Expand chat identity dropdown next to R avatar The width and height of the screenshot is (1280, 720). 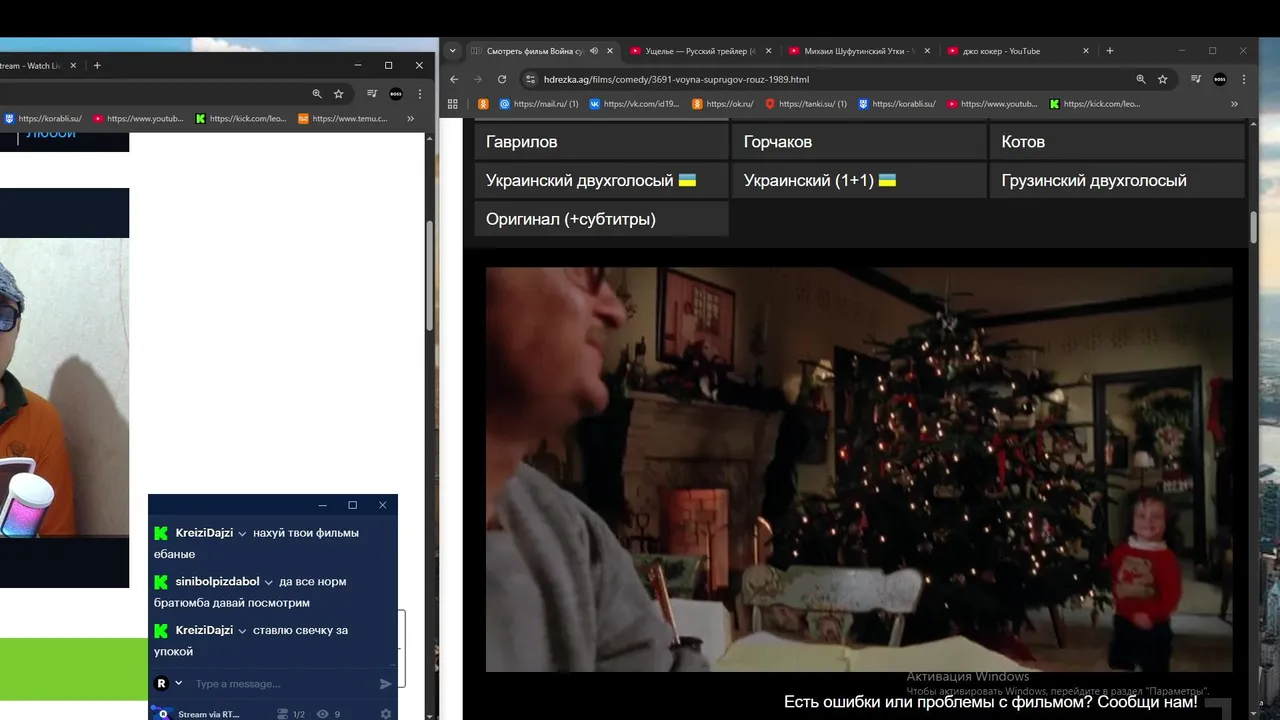pos(179,684)
